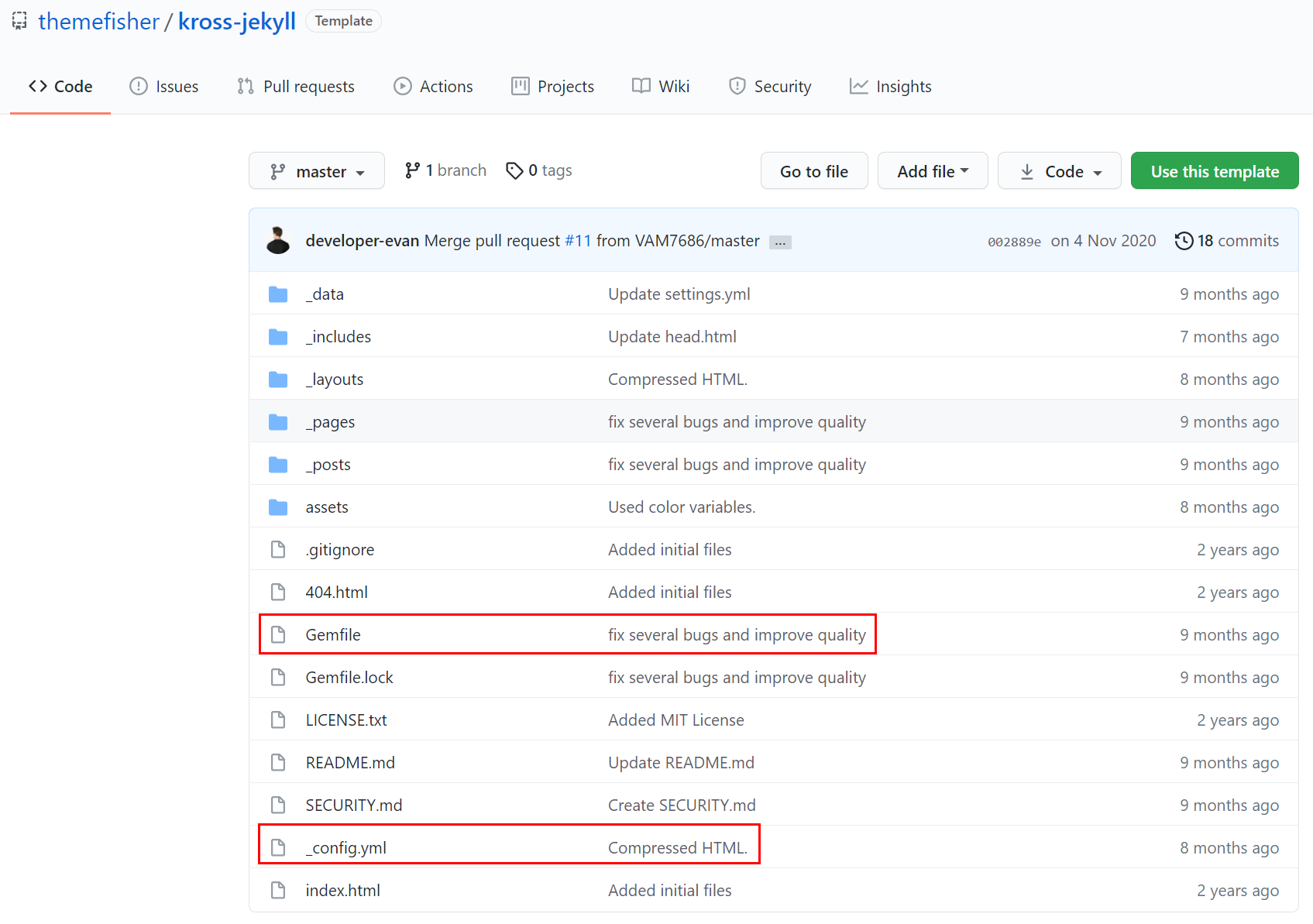This screenshot has width=1313, height=924.
Task: View the 1 branch link
Action: pyautogui.click(x=445, y=170)
